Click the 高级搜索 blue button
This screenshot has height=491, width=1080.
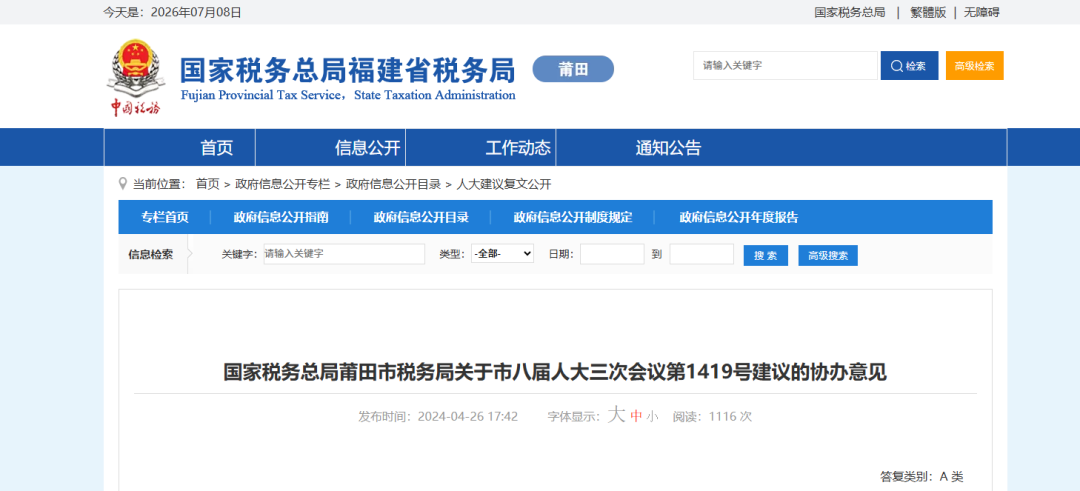(828, 255)
